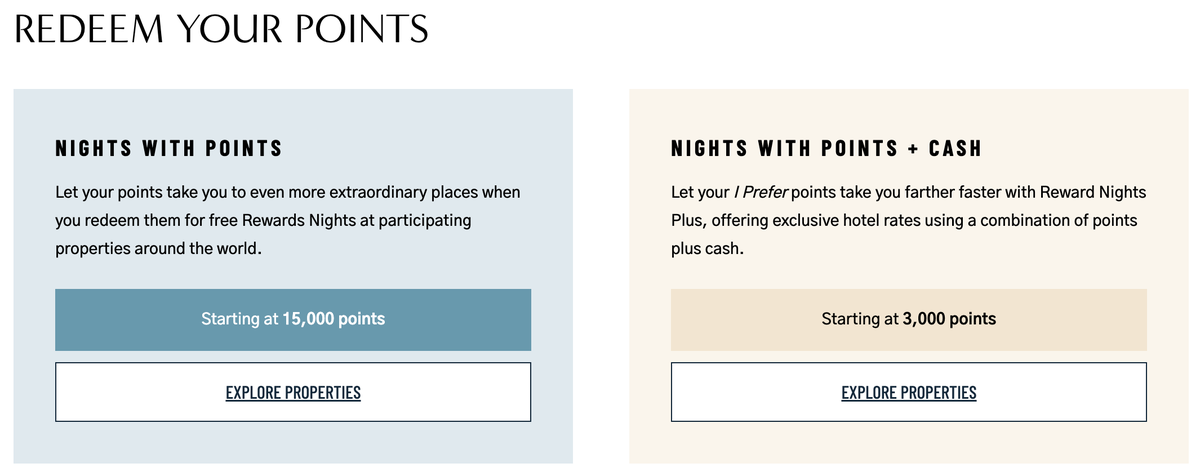Click the free Rewards Nights description paragraph
This screenshot has height=472, width=1200.
[288, 218]
